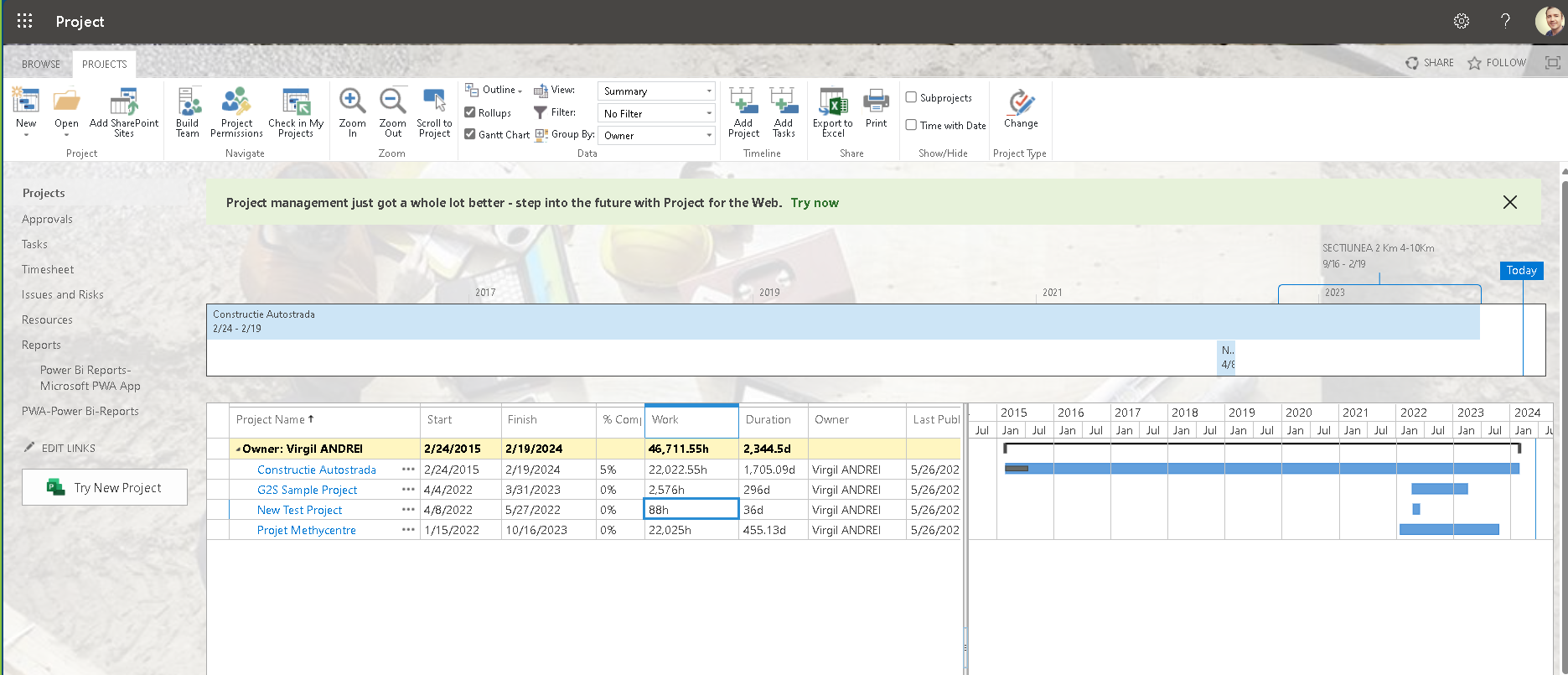
Task: Click Add SharePoint Sites icon
Action: 124,102
